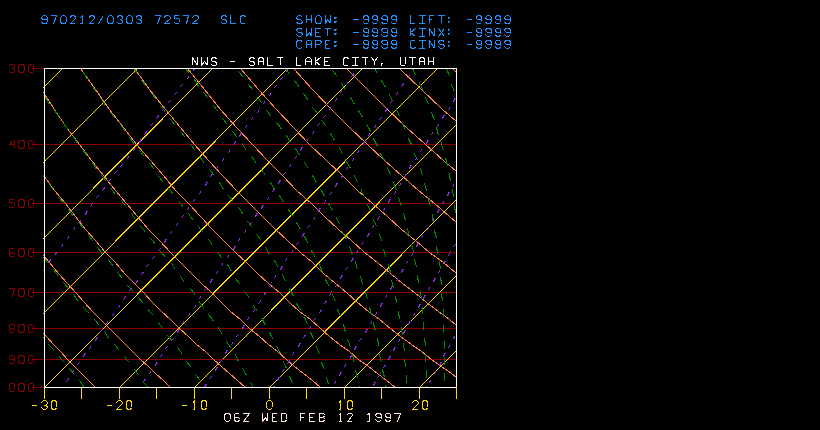This screenshot has height=430, width=820.
Task: Click the 06Z WED FEB 12 1997 caption
Action: click(x=313, y=417)
